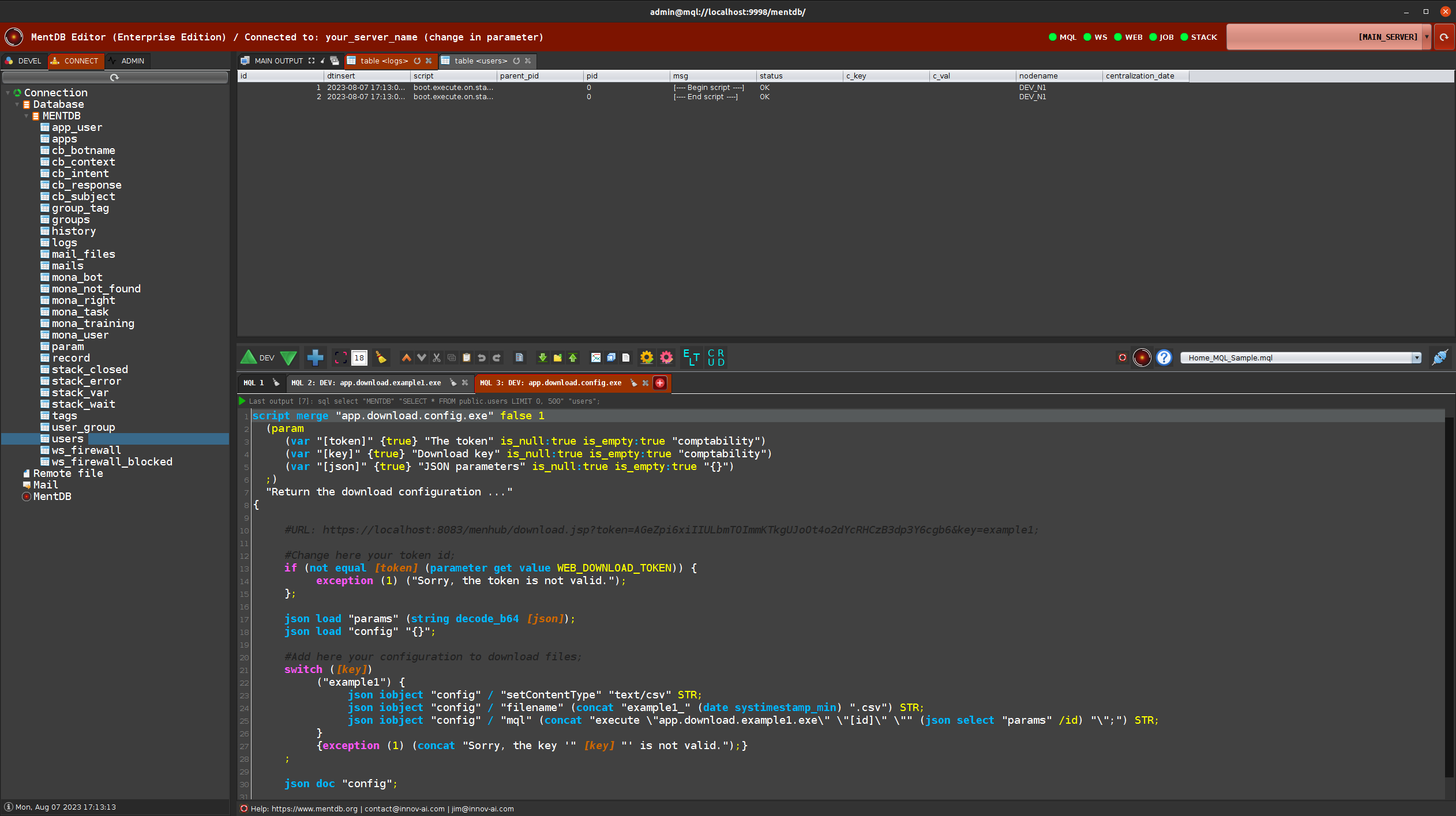Click the green down triangle beside DEV
Screen dimensions: 1456x816
click(288, 358)
